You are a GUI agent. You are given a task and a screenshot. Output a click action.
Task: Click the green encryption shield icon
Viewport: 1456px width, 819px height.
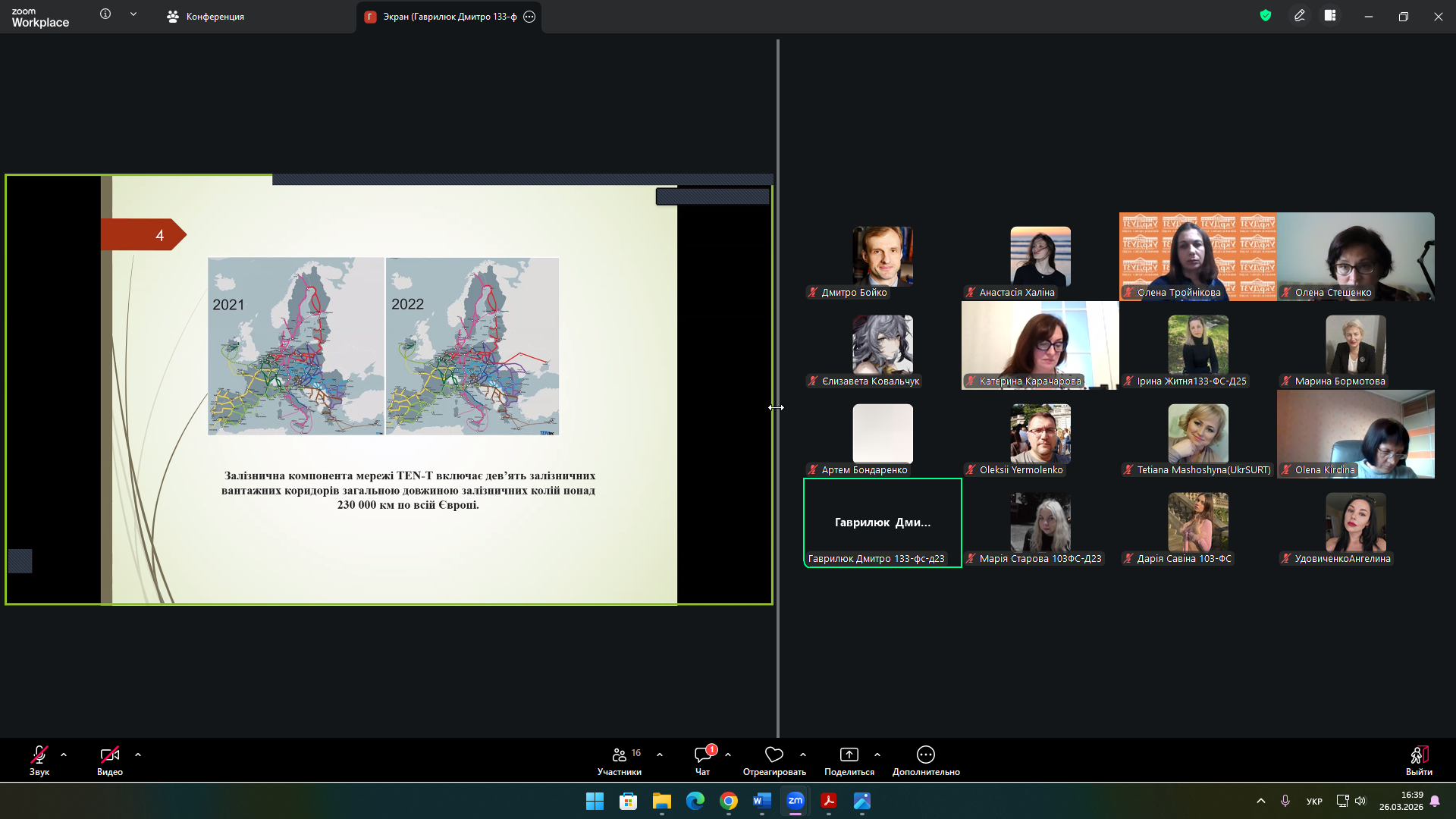click(1265, 16)
